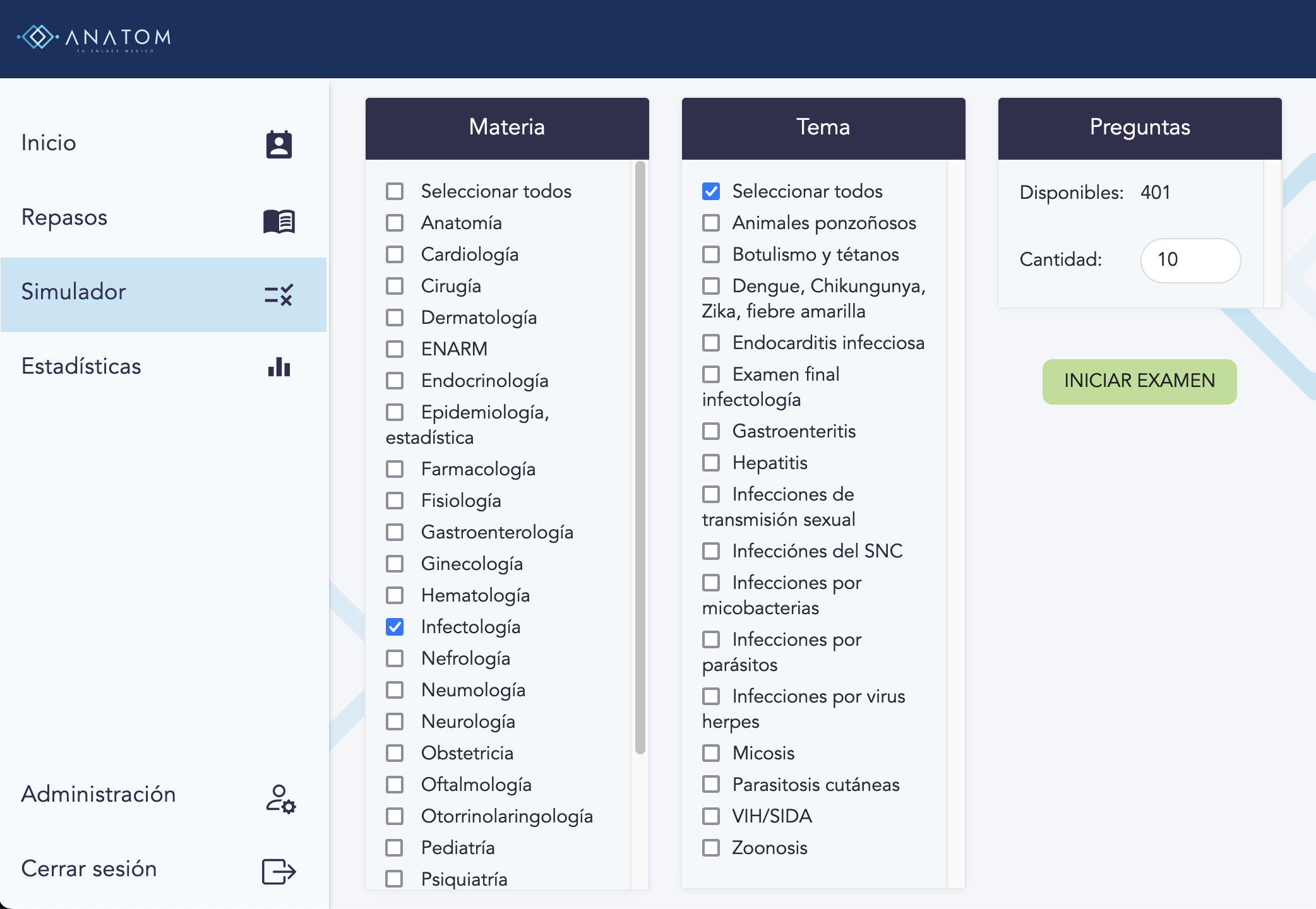
Task: Click the Estadísticas bar chart icon
Action: 278,367
